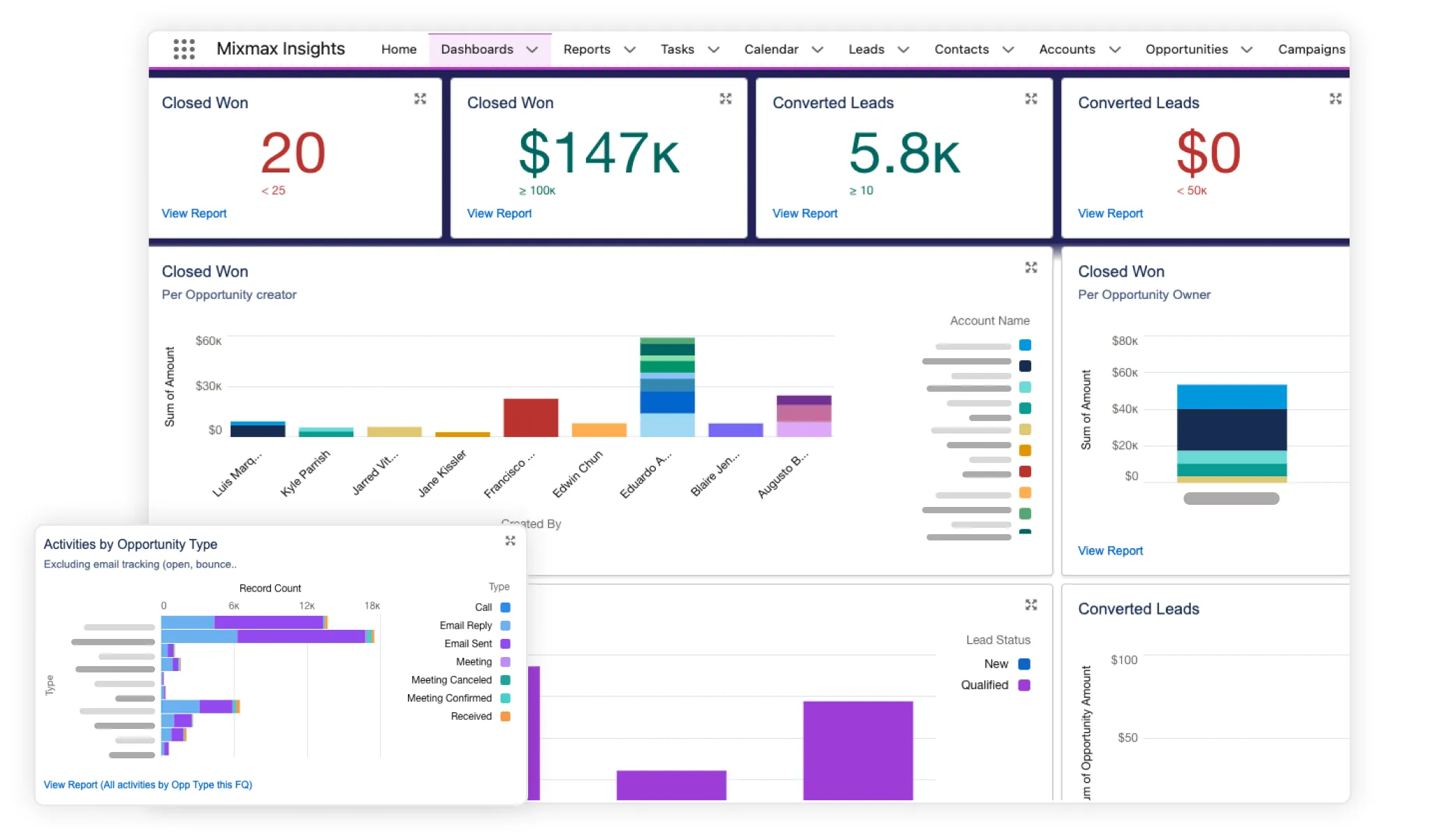Expand the Closed Won $147K card
The height and width of the screenshot is (840, 1446).
pos(726,98)
